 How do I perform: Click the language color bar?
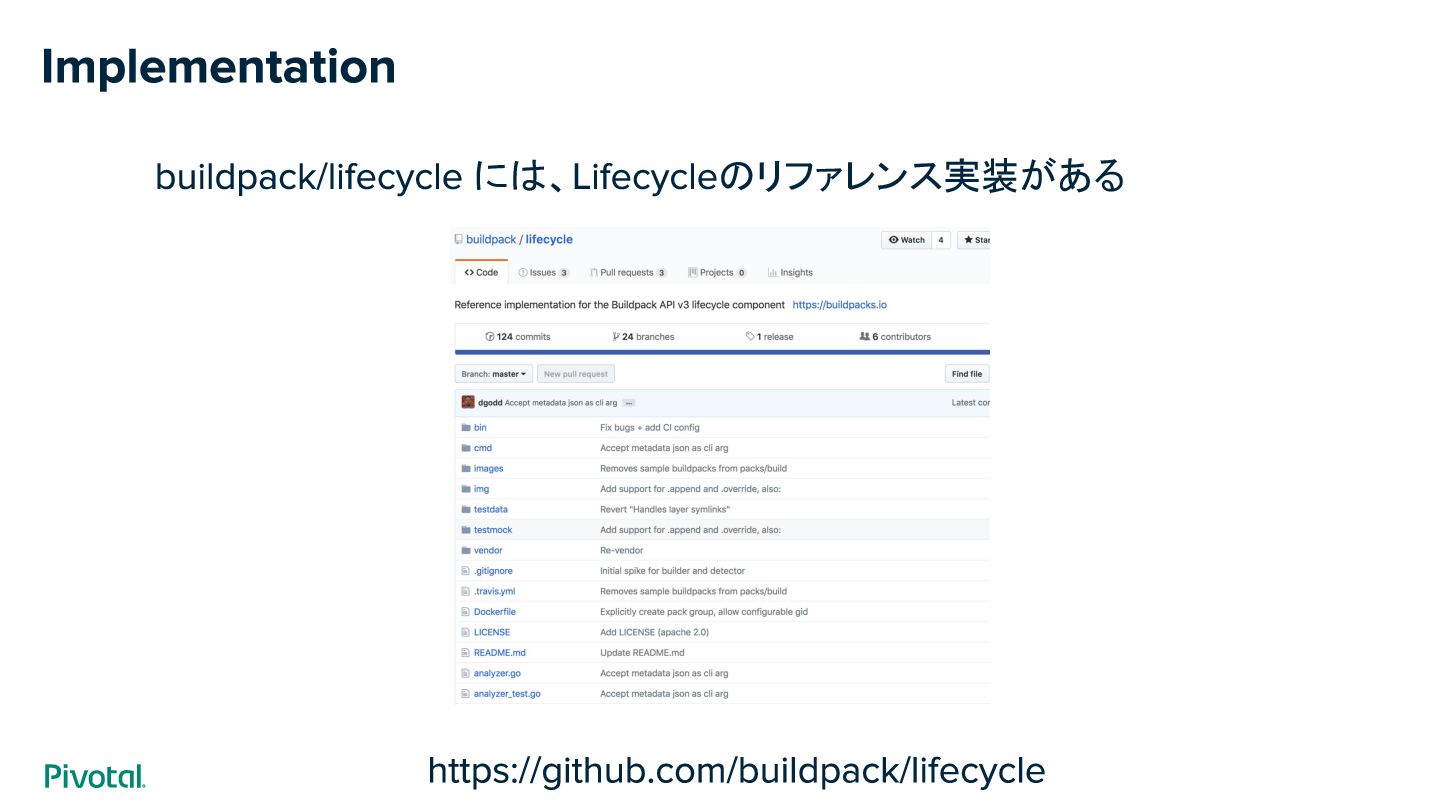pos(722,352)
